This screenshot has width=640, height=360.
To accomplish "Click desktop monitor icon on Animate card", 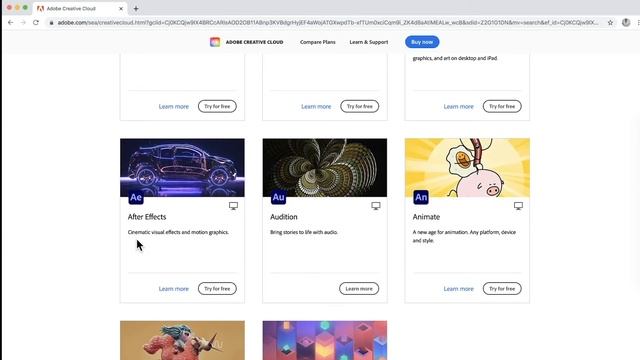I will (518, 206).
